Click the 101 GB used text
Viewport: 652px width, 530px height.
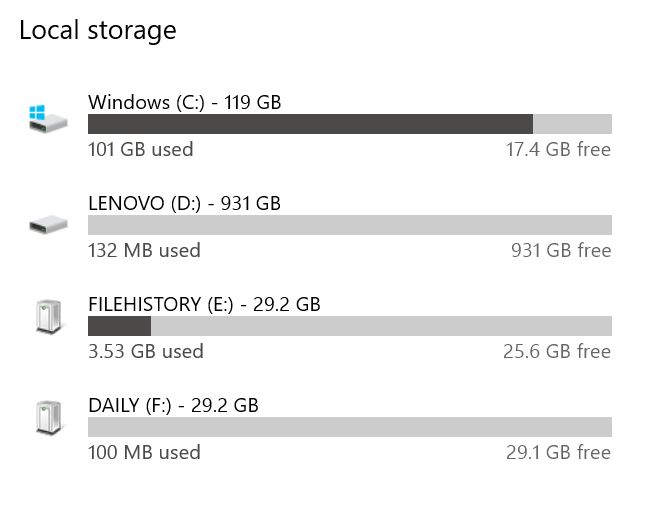141,150
